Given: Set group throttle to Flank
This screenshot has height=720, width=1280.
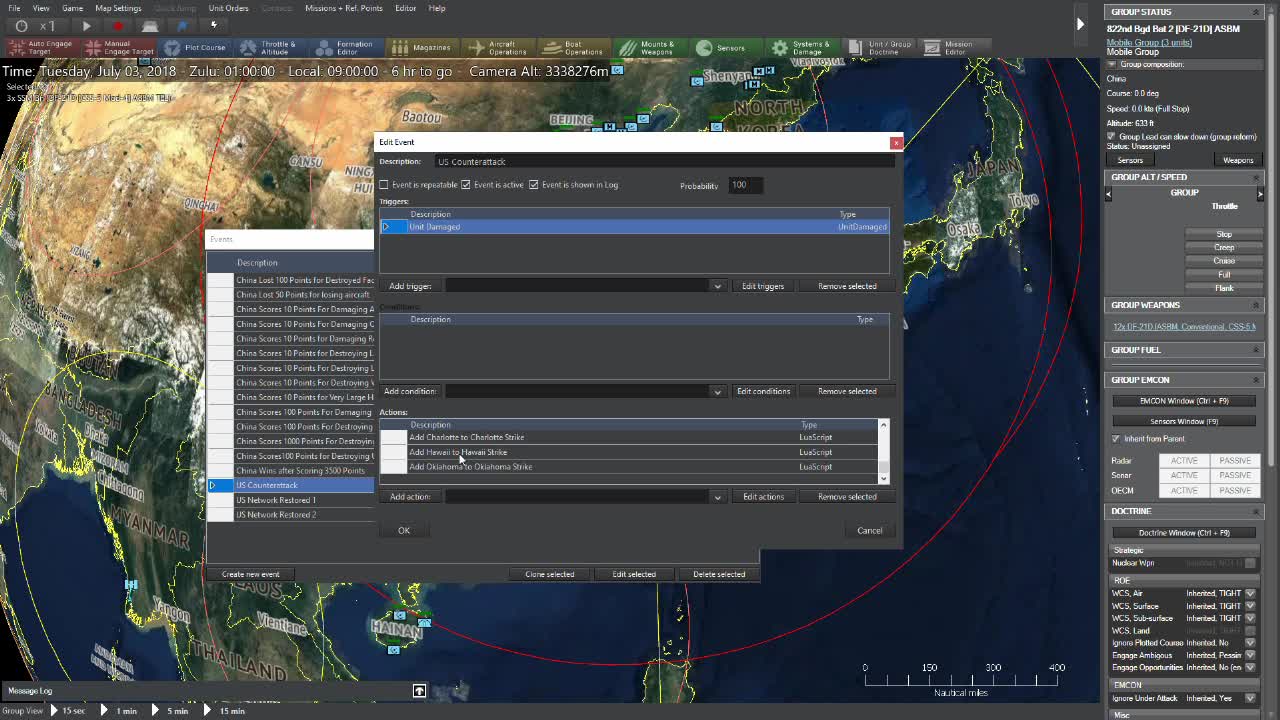Looking at the screenshot, I should coord(1224,288).
